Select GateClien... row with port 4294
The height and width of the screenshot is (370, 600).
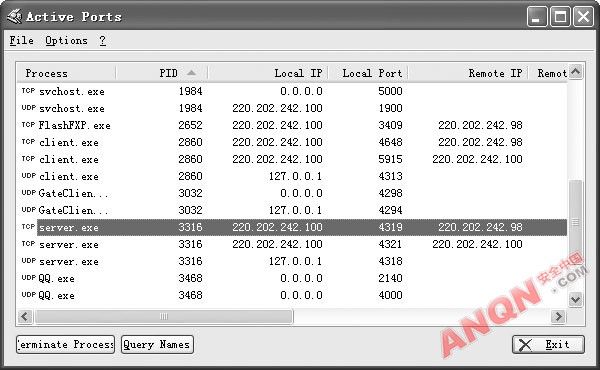click(292, 210)
